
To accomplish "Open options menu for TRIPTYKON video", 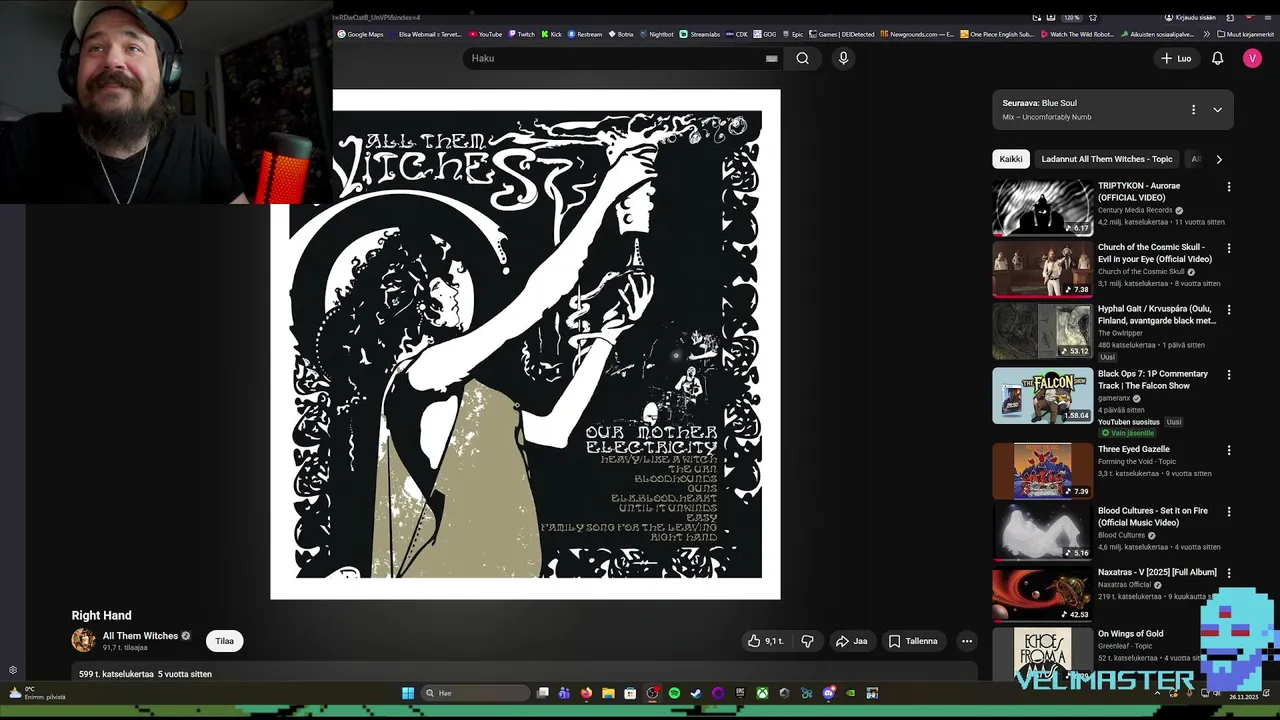I will (1229, 187).
